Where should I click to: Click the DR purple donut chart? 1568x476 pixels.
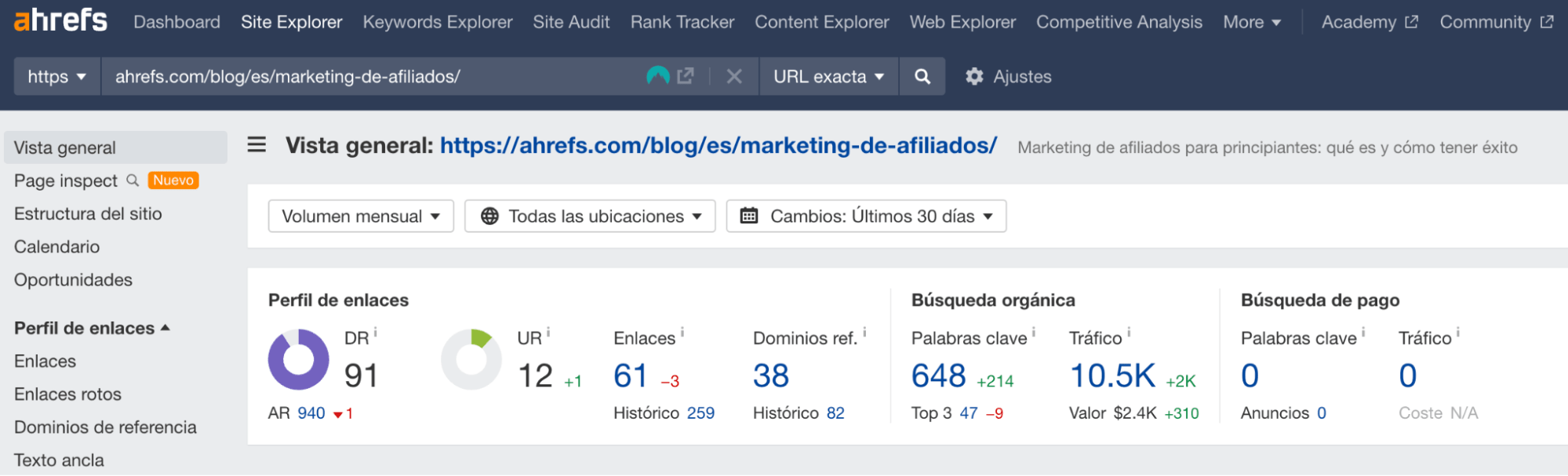click(299, 360)
